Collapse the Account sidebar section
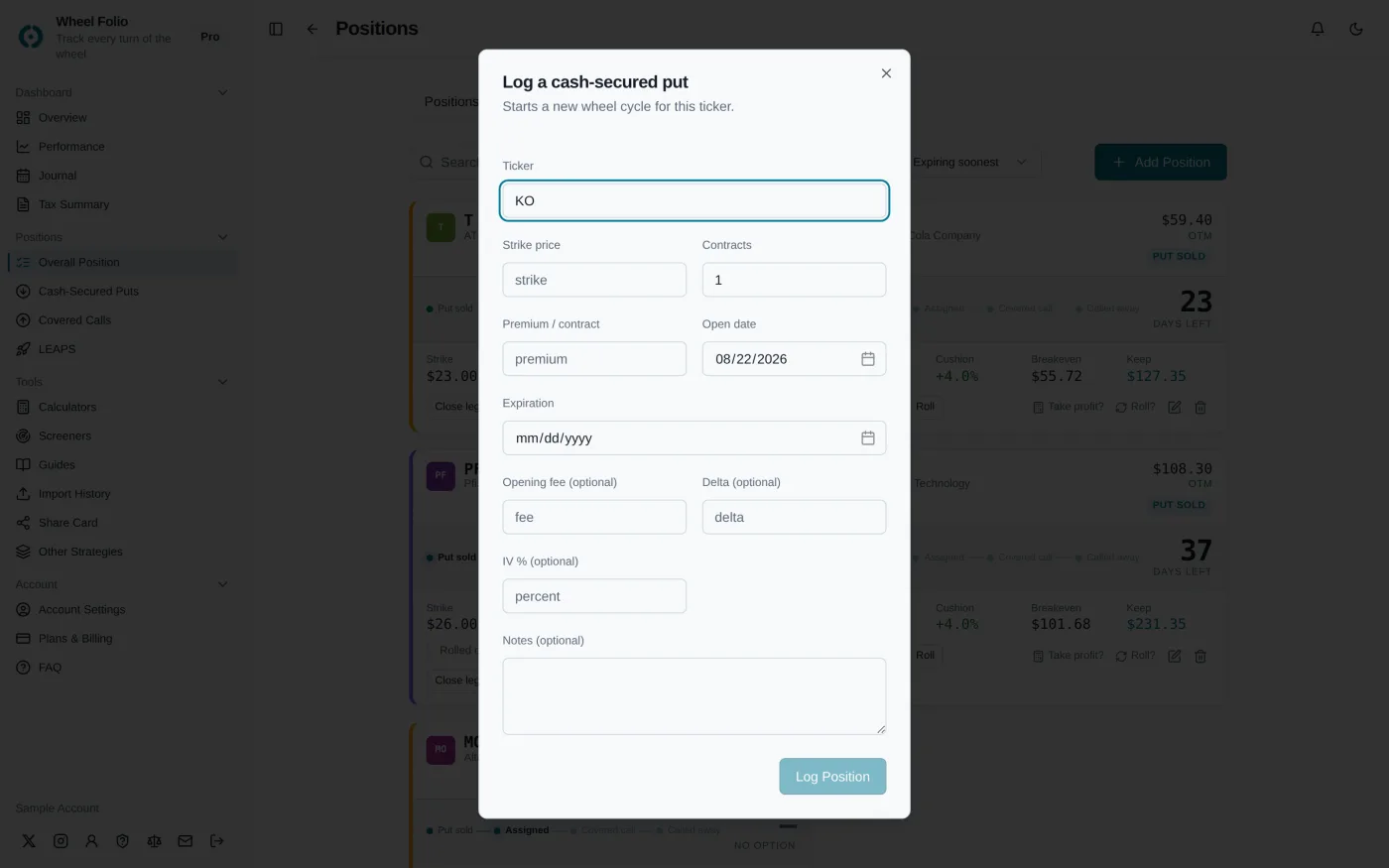This screenshot has width=1389, height=868. pyautogui.click(x=222, y=584)
